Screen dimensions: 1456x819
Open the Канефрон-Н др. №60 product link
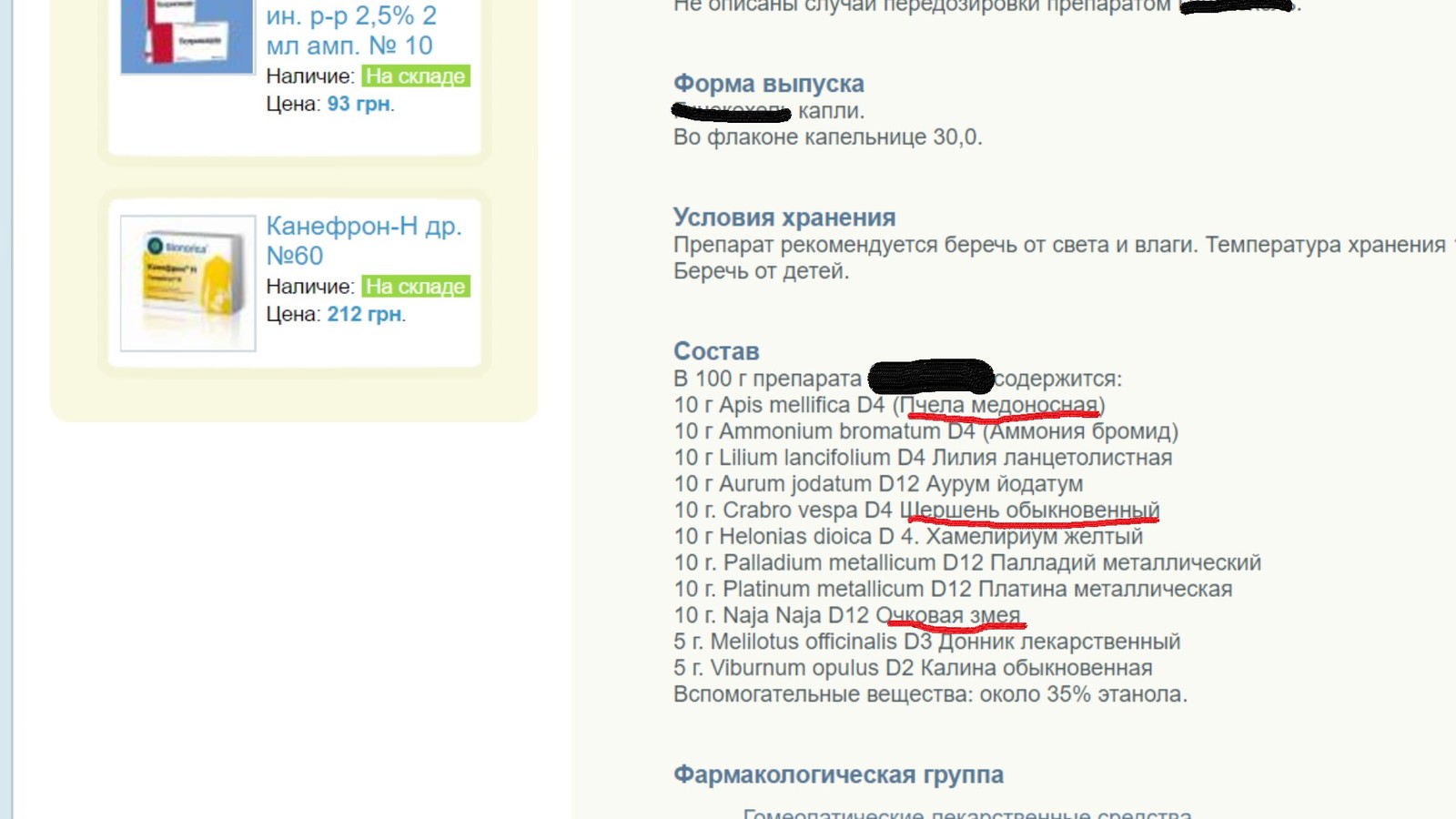pos(364,240)
